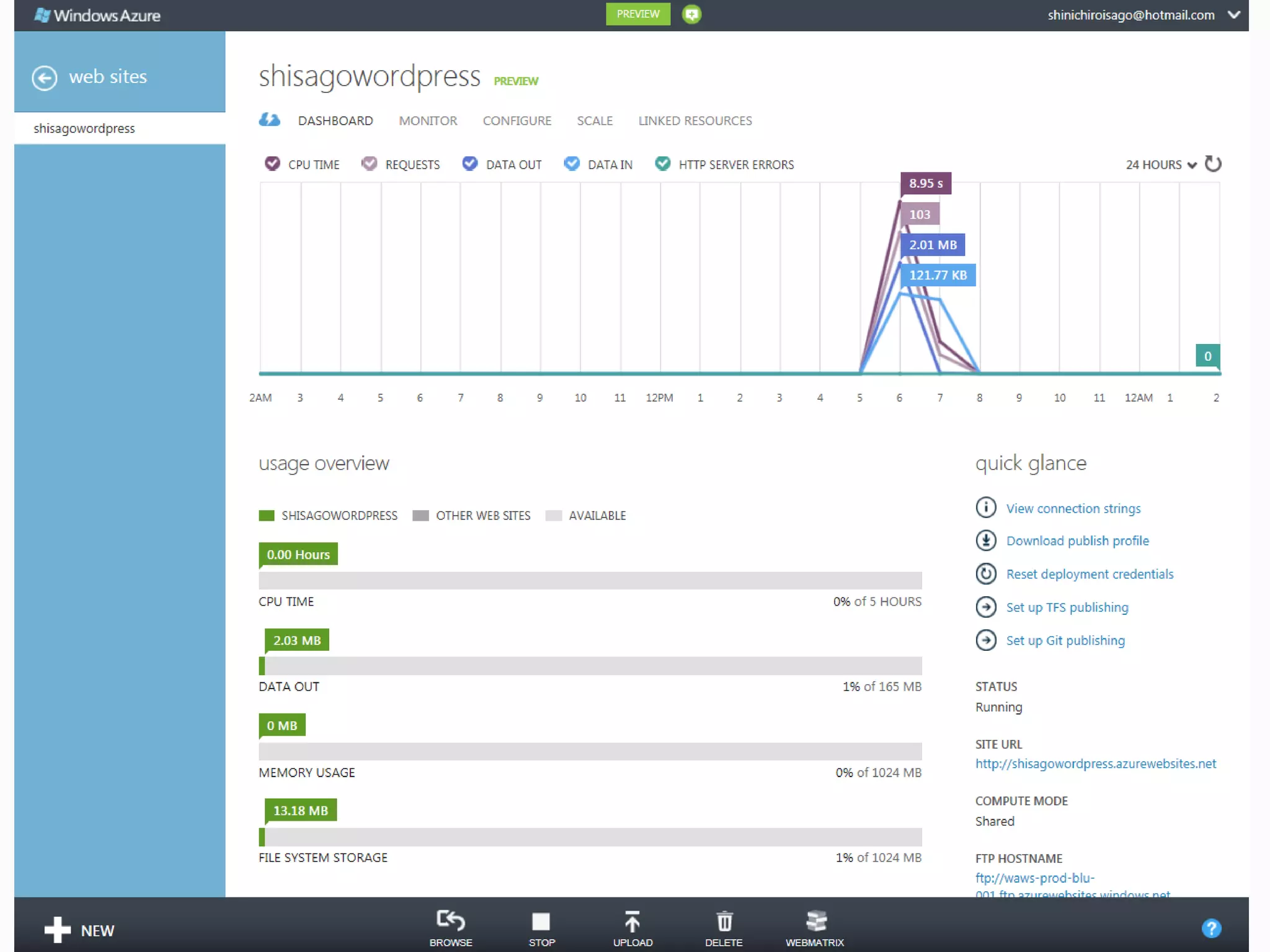Switch to the MONITOR tab

click(428, 121)
